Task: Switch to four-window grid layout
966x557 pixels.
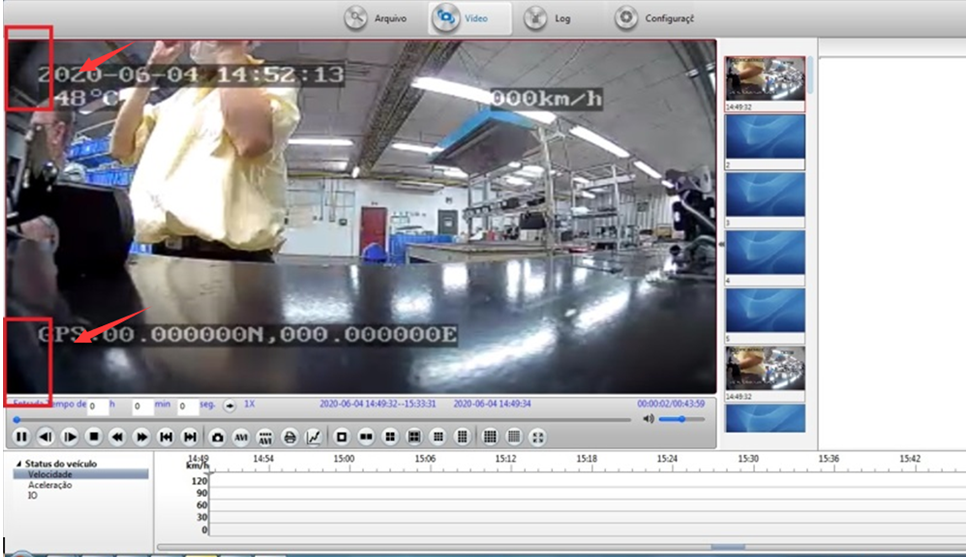Action: point(390,437)
